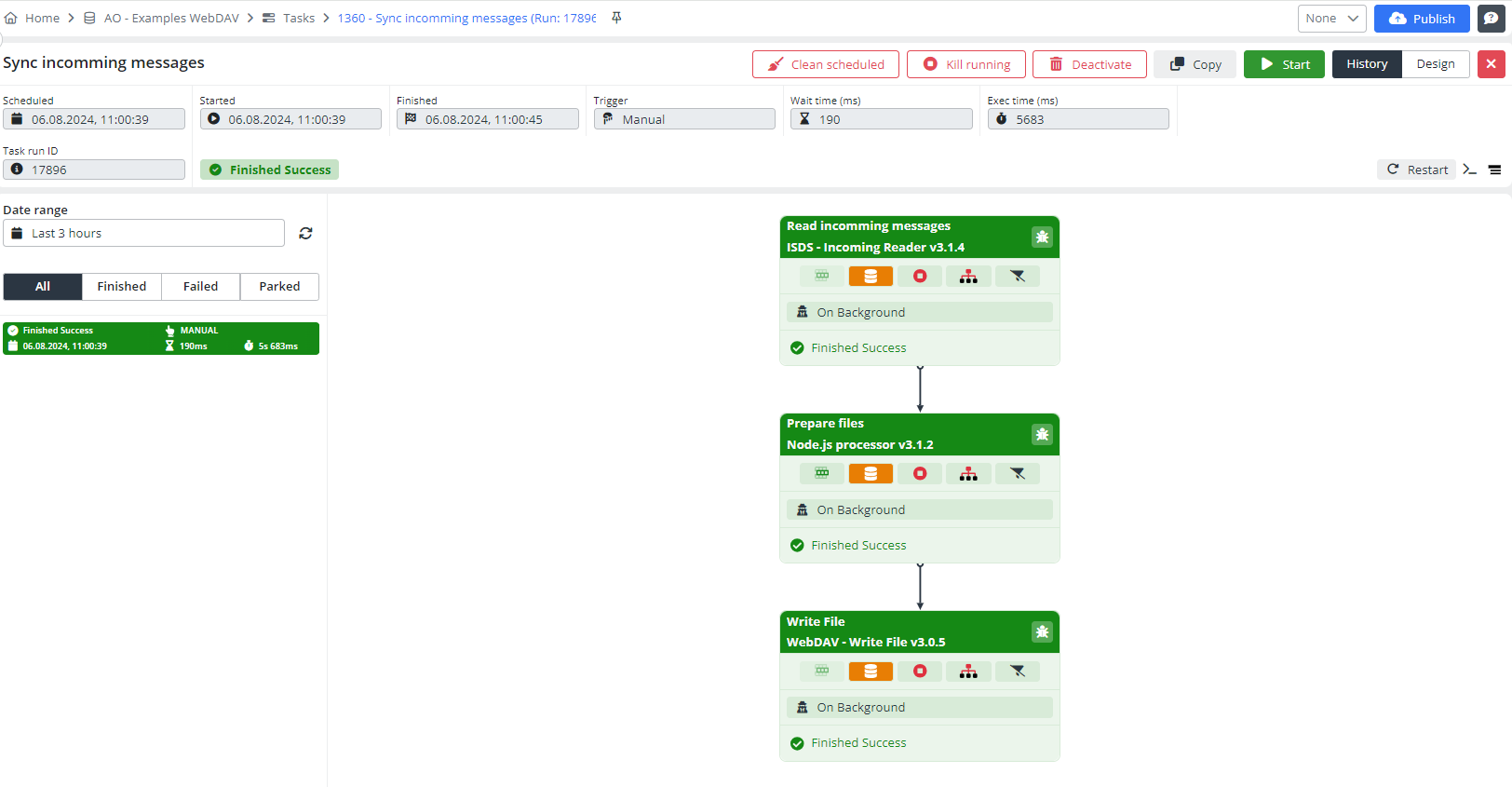Click the pin icon next to breadcrumb

click(616, 18)
